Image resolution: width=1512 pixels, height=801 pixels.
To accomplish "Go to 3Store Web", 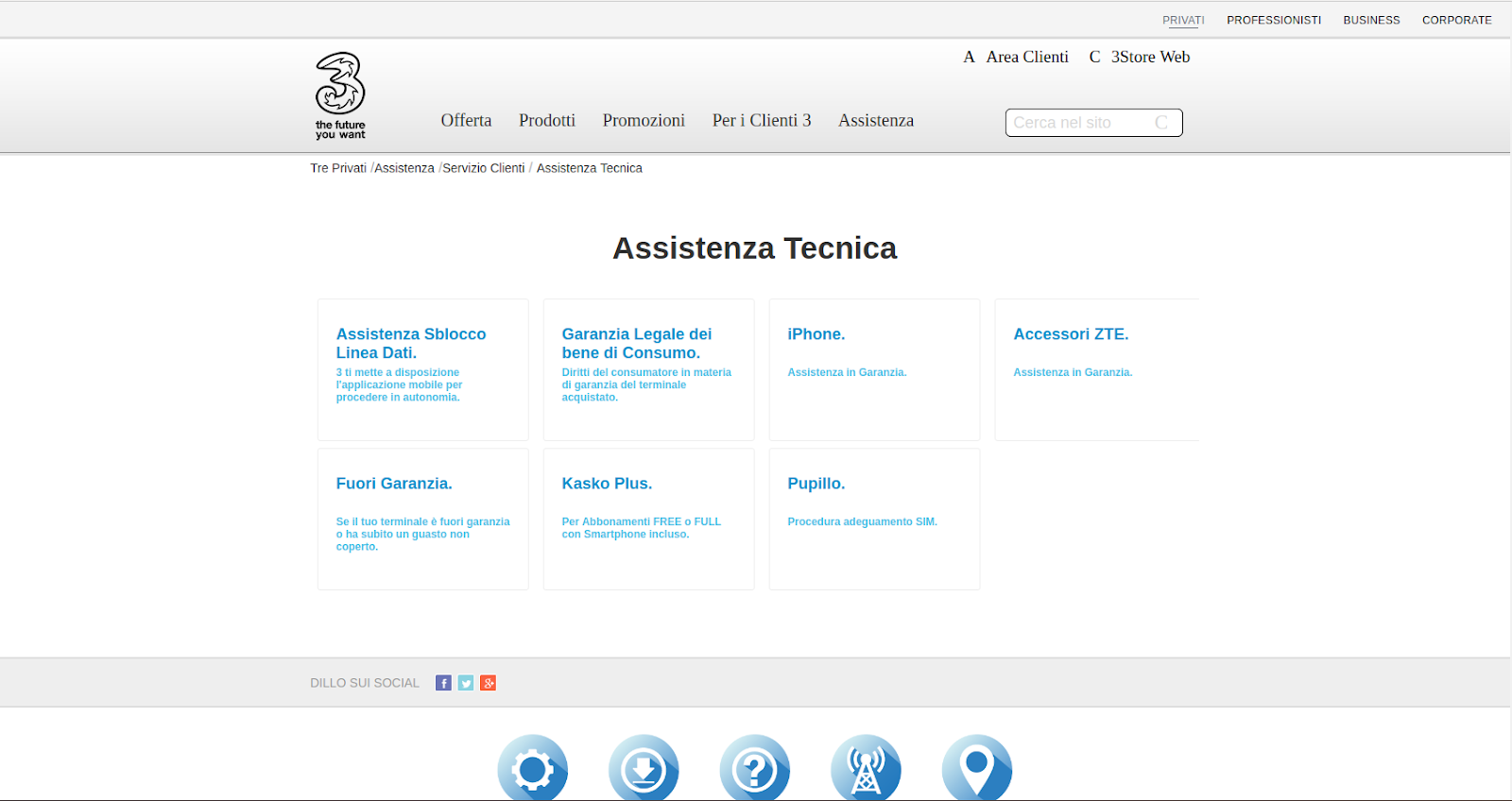I will pos(1149,57).
